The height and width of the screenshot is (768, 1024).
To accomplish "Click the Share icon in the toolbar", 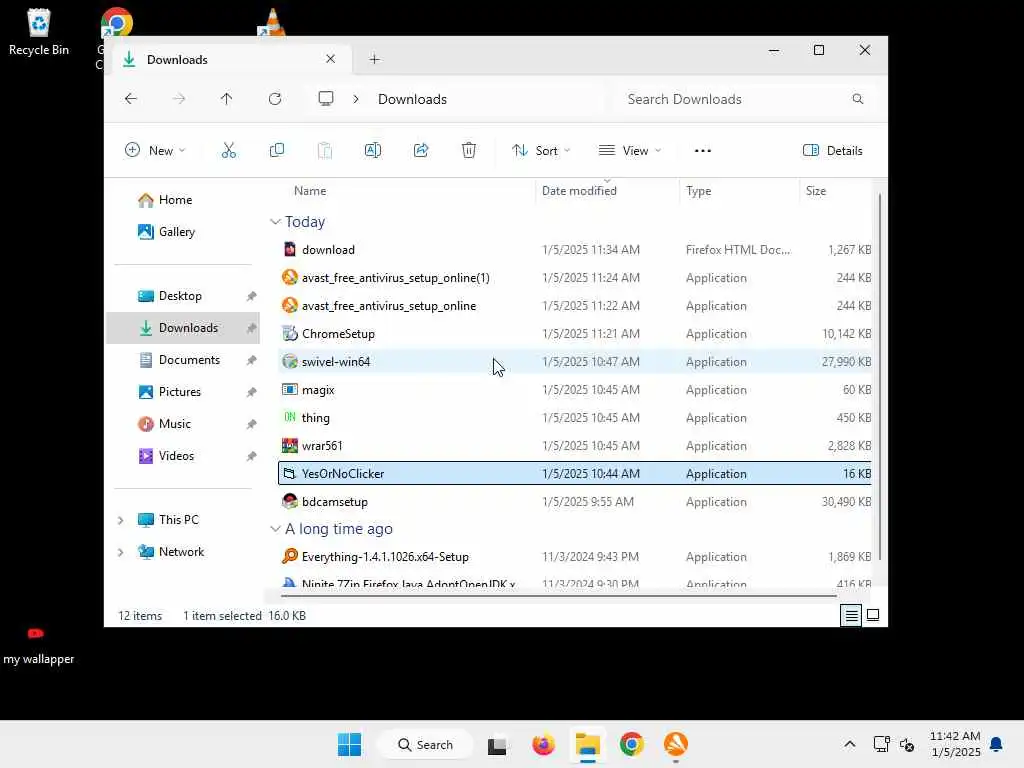I will (421, 150).
